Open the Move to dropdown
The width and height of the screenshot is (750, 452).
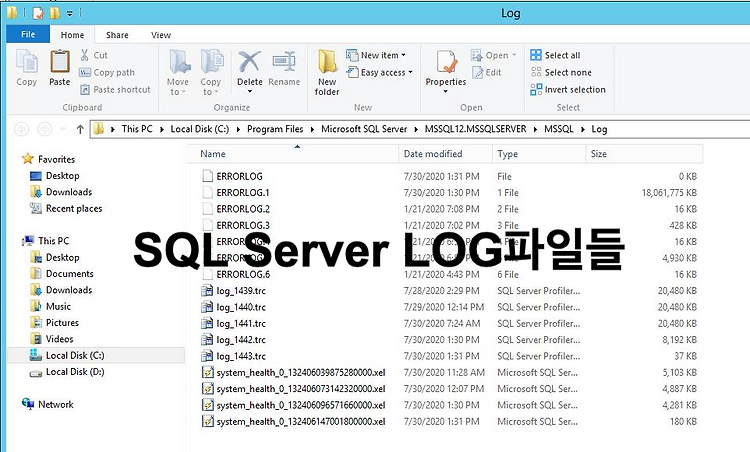coord(178,72)
